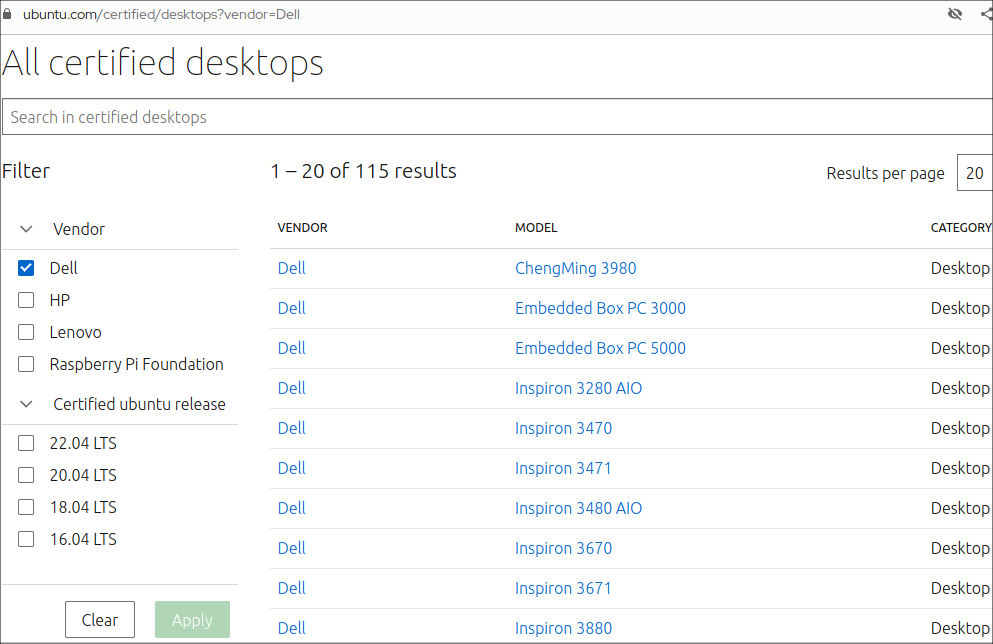The width and height of the screenshot is (993, 644).
Task: Open the Embedded Box PC 3000 link
Action: tap(600, 308)
